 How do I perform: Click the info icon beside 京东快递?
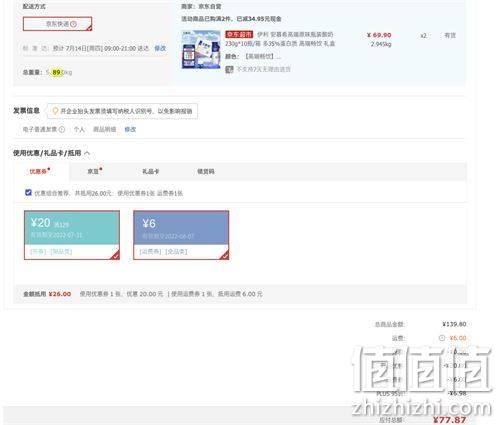[x=74, y=24]
